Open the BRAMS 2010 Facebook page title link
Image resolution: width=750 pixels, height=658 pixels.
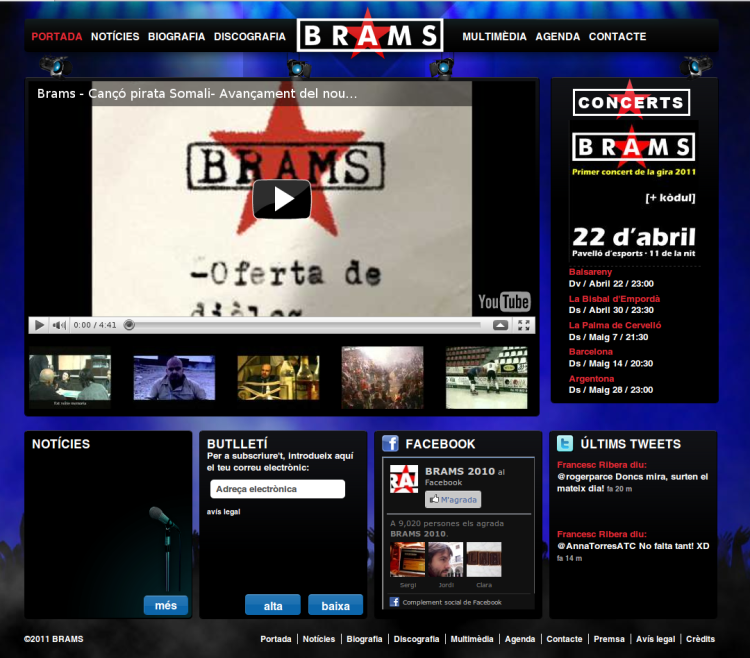coord(460,471)
